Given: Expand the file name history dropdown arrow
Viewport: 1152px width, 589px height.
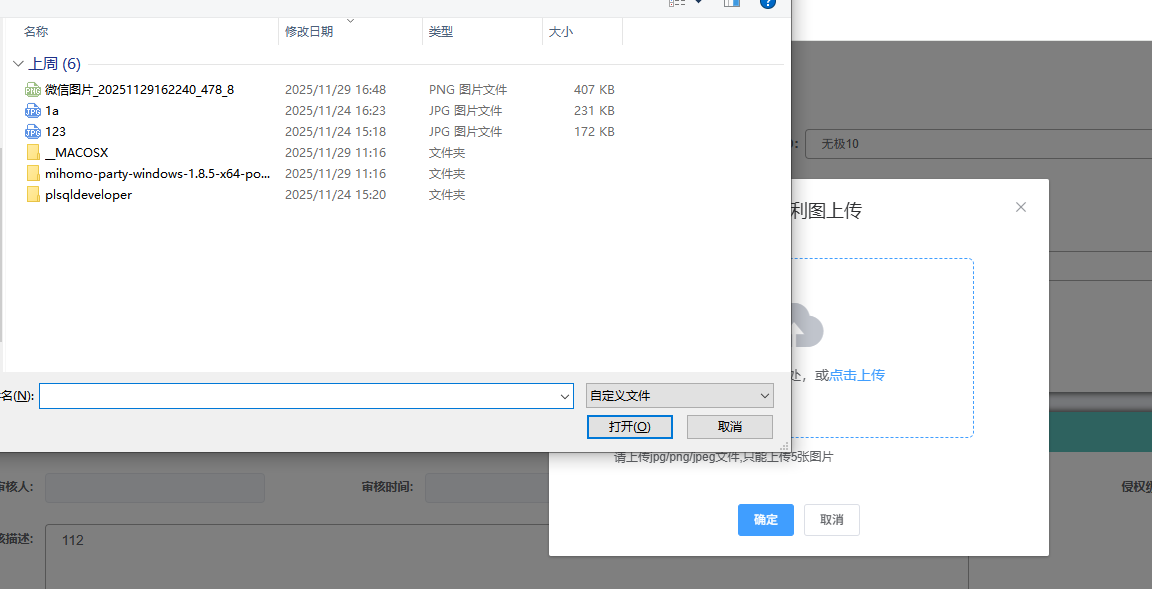Looking at the screenshot, I should click(565, 397).
